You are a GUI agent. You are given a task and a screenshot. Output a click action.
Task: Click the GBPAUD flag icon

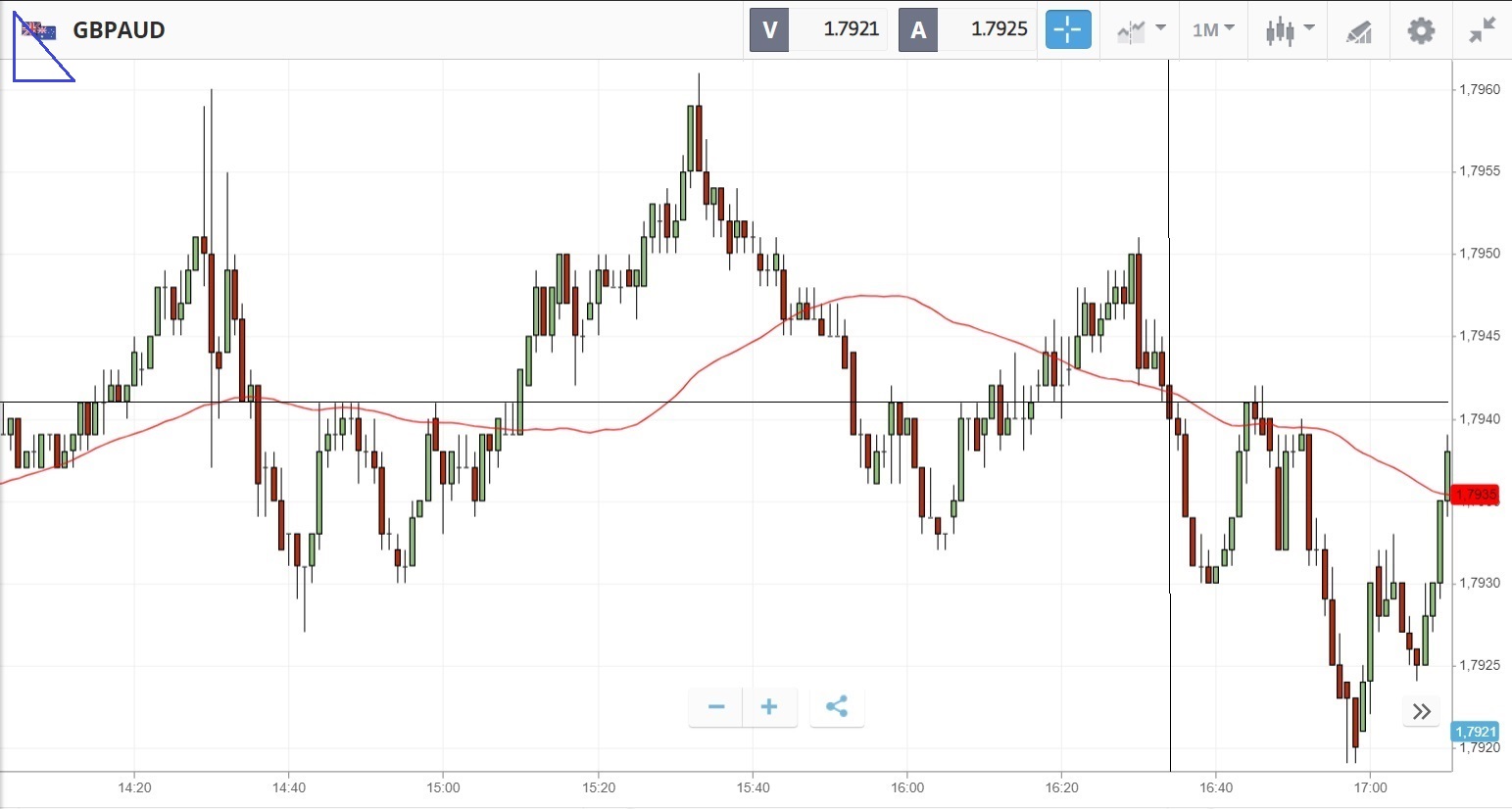click(39, 30)
